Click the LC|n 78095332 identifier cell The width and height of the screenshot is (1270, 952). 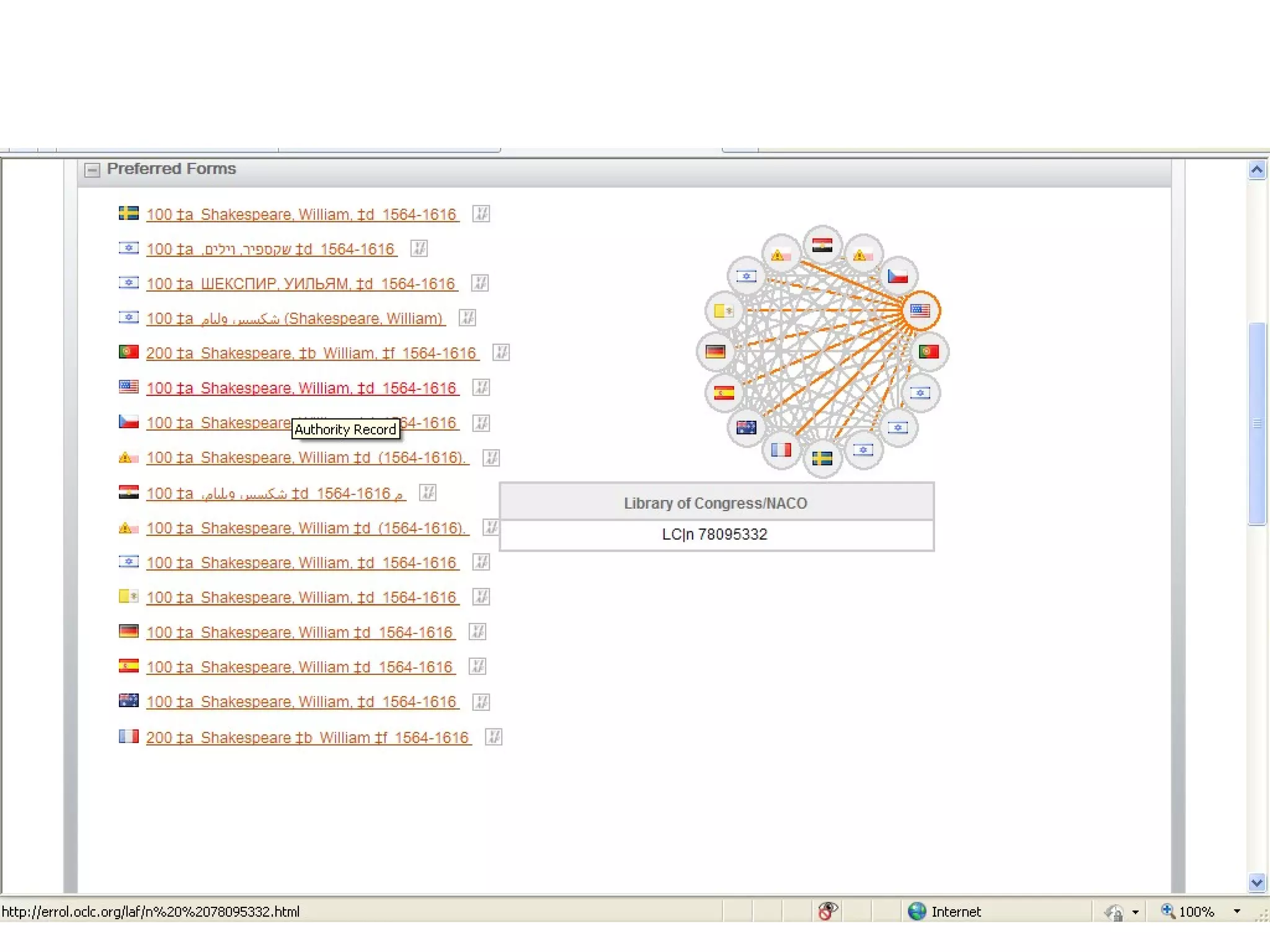click(716, 534)
